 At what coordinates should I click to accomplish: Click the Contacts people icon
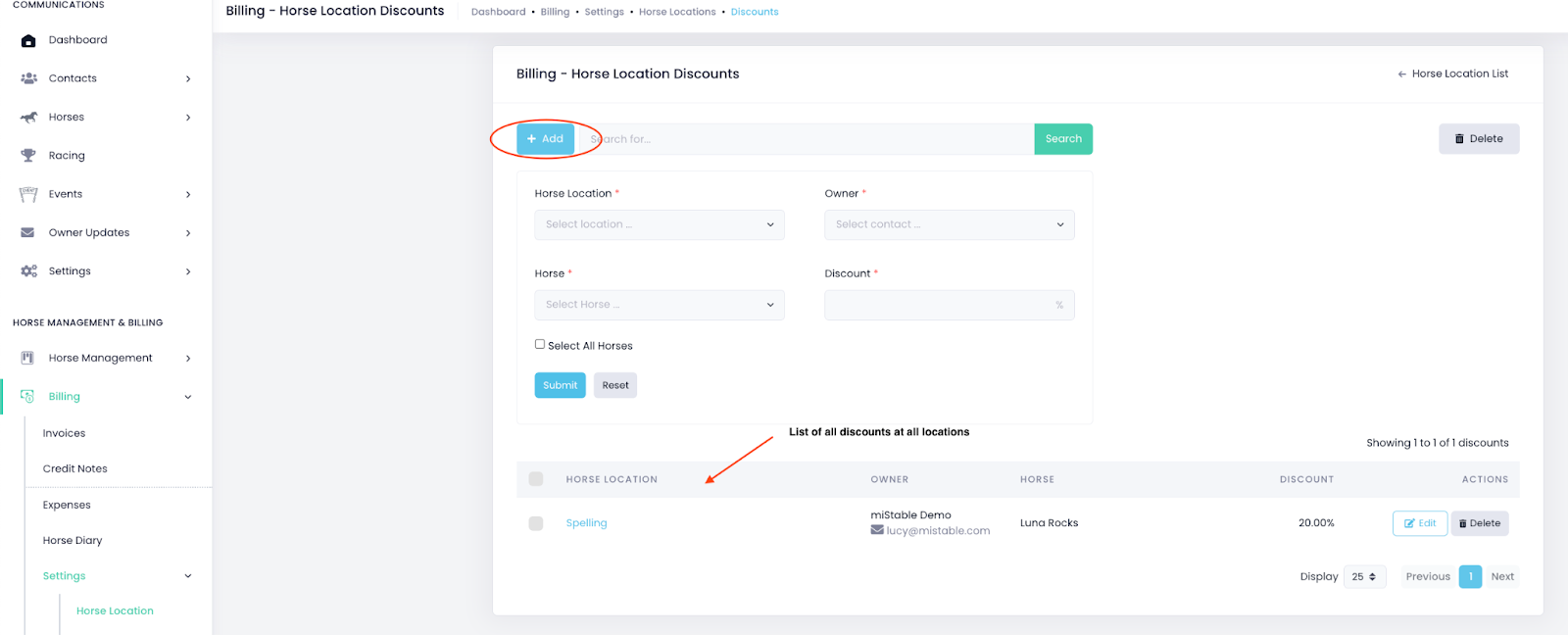click(28, 78)
